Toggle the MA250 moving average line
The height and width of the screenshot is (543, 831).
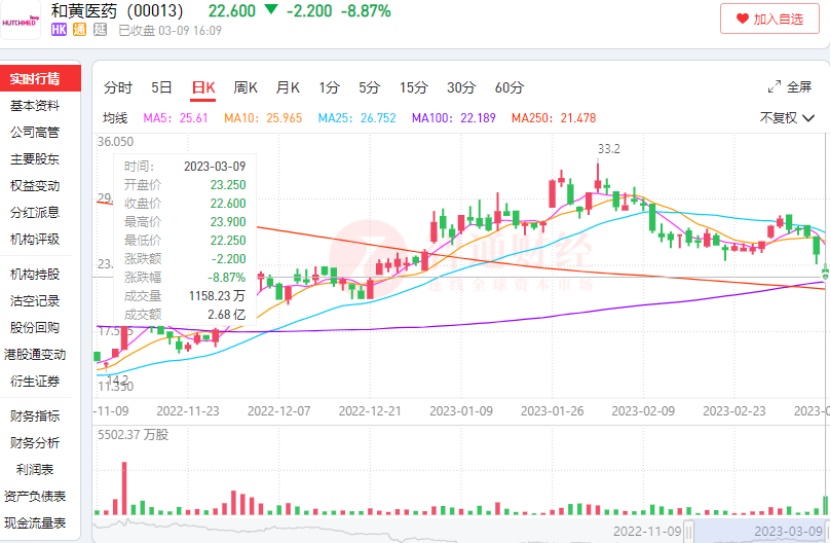[553, 118]
